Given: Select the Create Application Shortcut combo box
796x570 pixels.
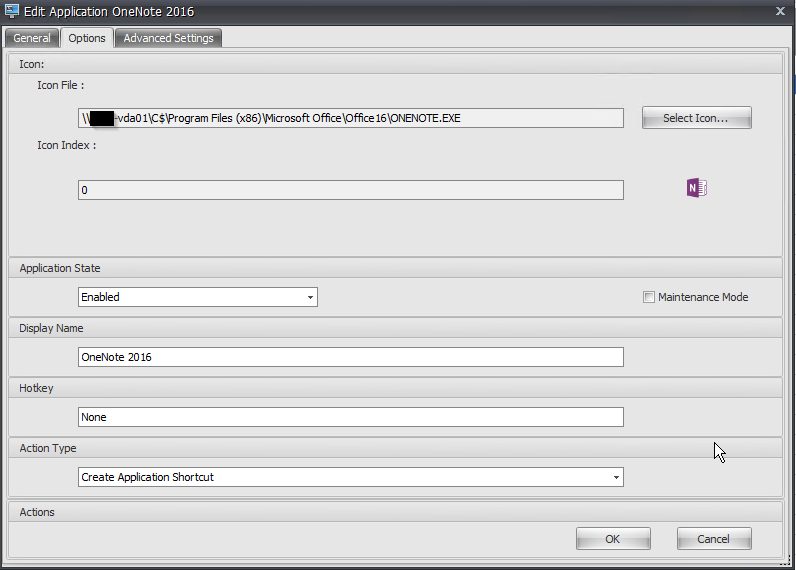Looking at the screenshot, I should (351, 477).
